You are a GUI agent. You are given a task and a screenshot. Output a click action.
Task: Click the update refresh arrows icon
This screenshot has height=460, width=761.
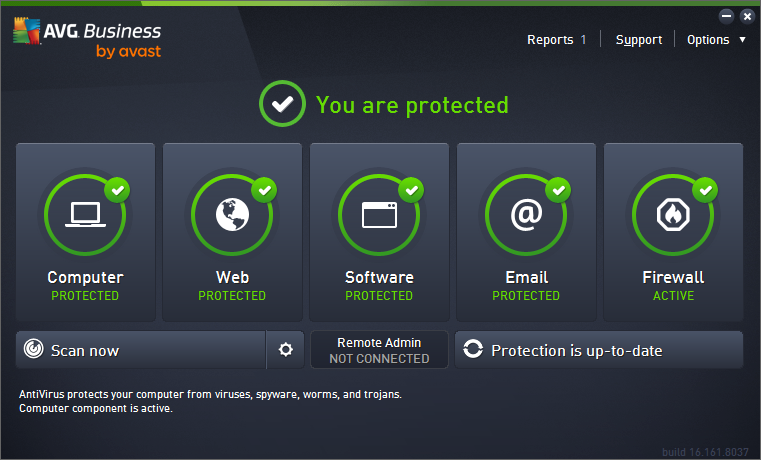[x=473, y=350]
